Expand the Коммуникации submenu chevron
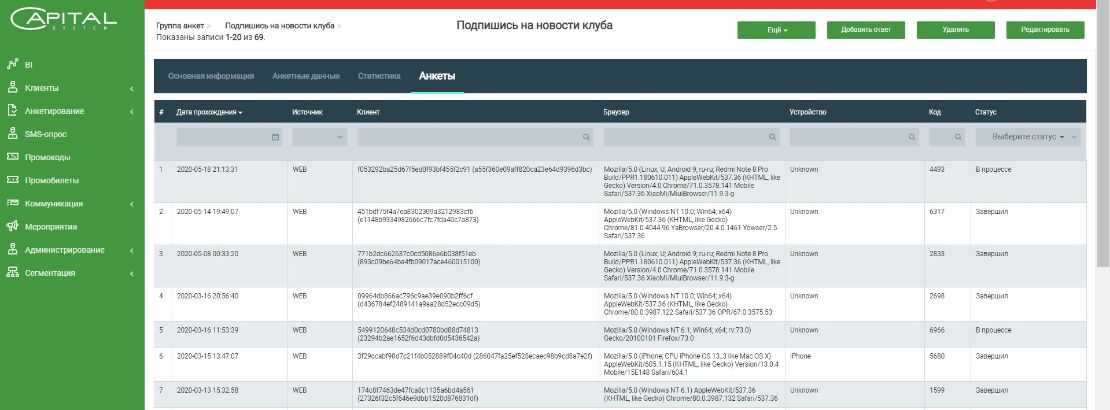 click(x=132, y=204)
